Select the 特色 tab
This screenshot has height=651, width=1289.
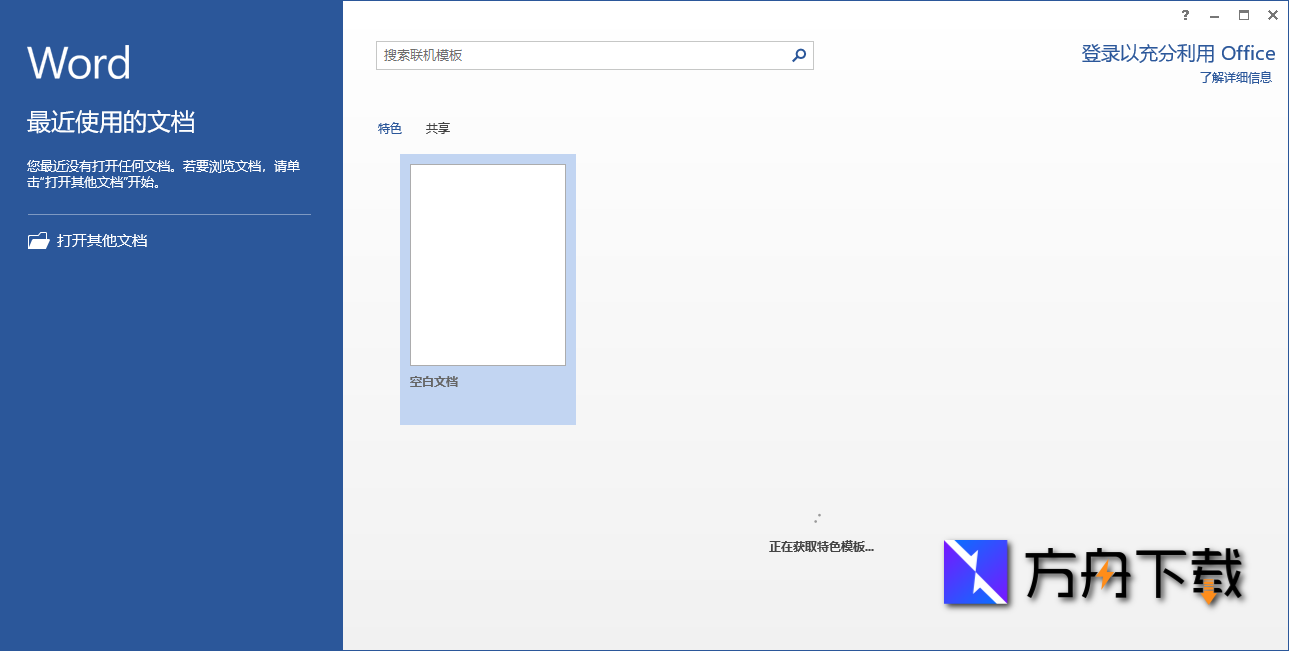390,128
